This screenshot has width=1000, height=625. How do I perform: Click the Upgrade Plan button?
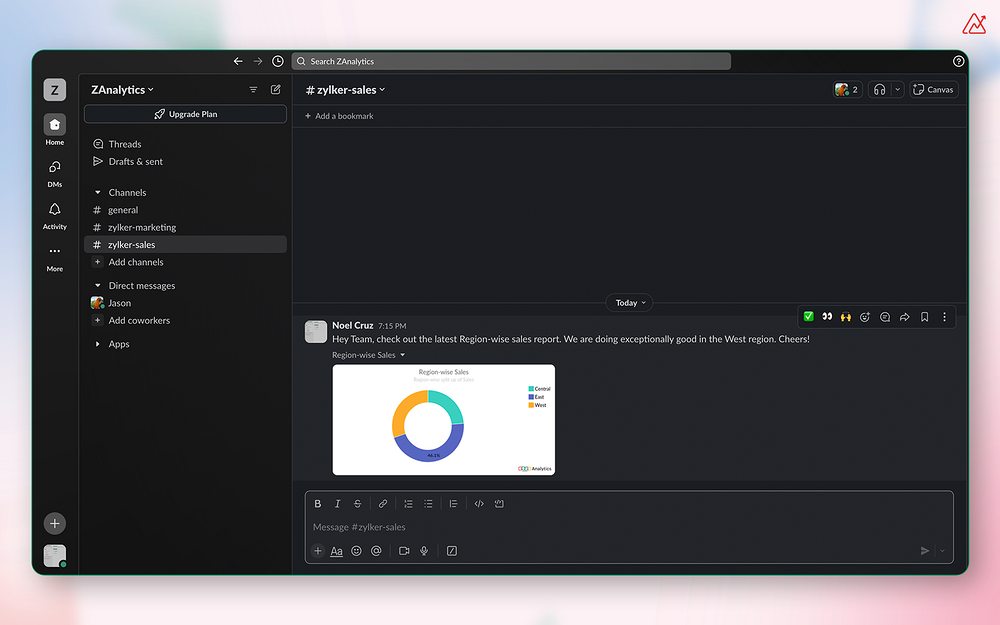click(x=186, y=114)
